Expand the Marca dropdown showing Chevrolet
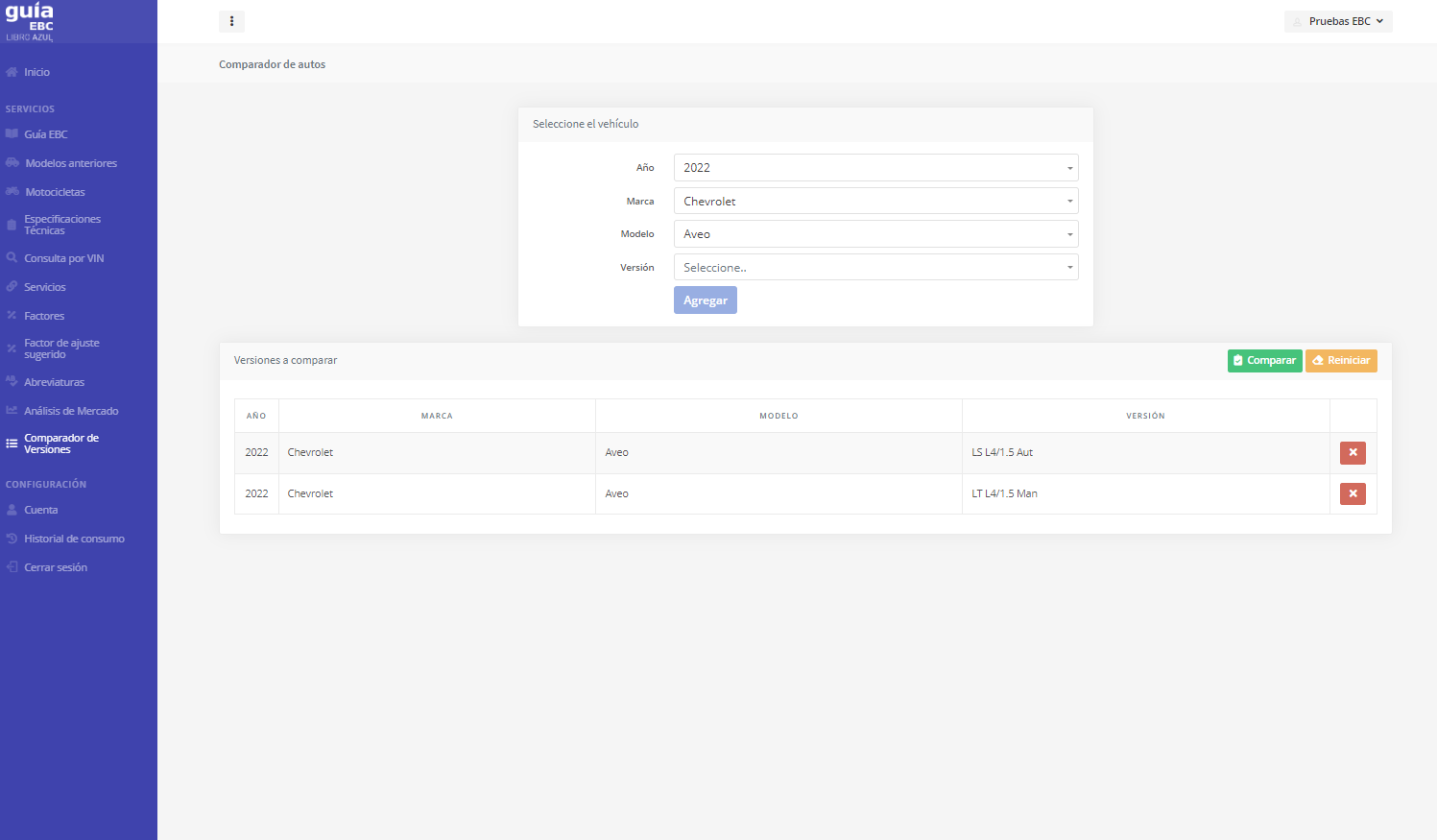1437x840 pixels. (x=875, y=202)
